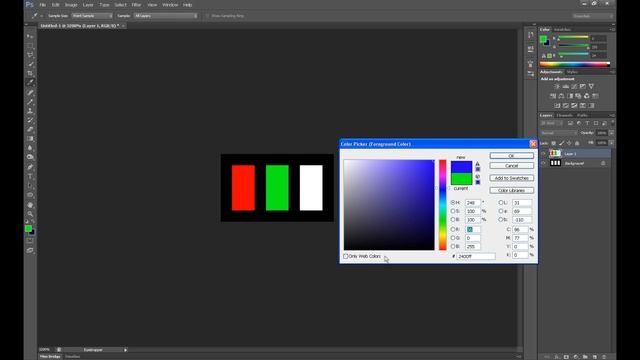
Task: Select the Layer 1 thumbnail
Action: pyautogui.click(x=555, y=153)
